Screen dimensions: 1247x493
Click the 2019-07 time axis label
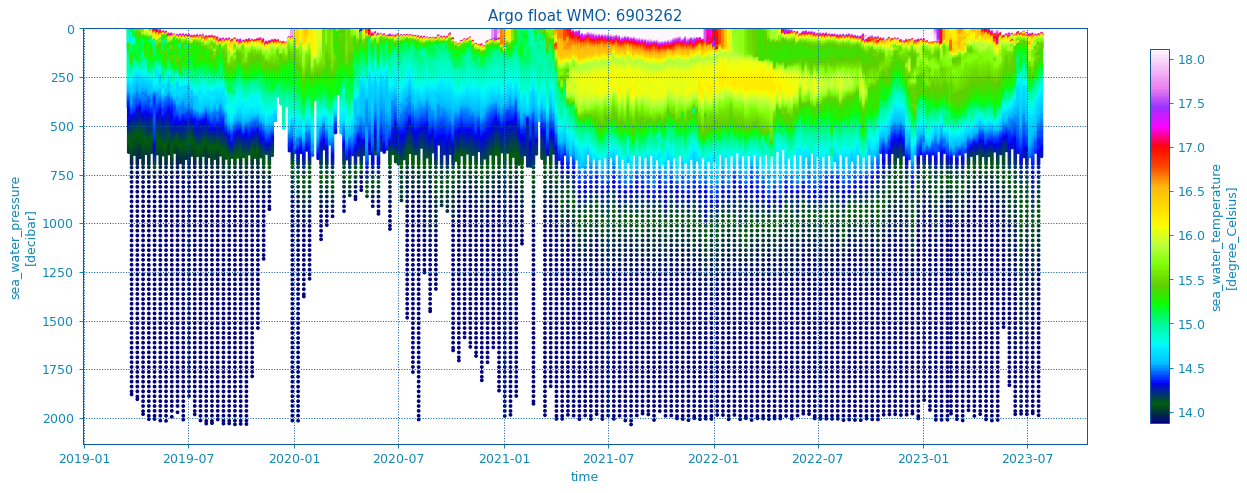pyautogui.click(x=189, y=459)
